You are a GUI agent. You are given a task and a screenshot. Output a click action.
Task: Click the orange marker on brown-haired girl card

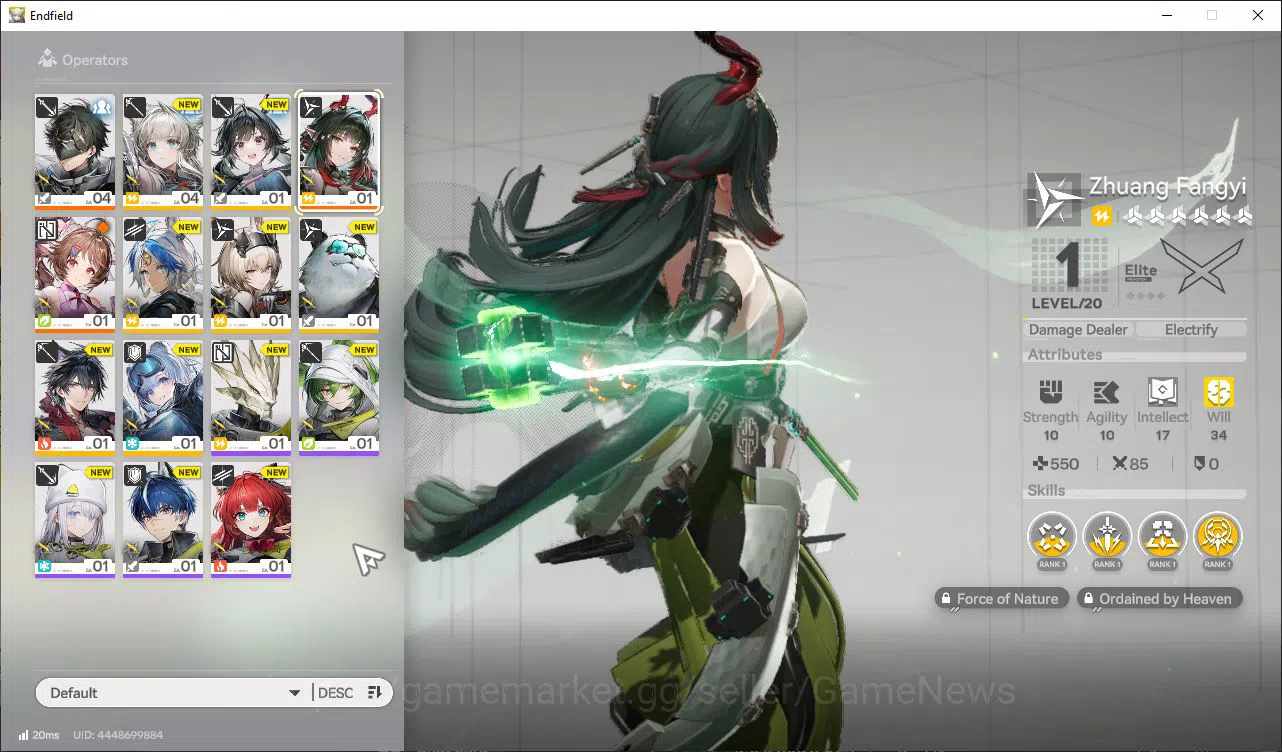tap(102, 227)
